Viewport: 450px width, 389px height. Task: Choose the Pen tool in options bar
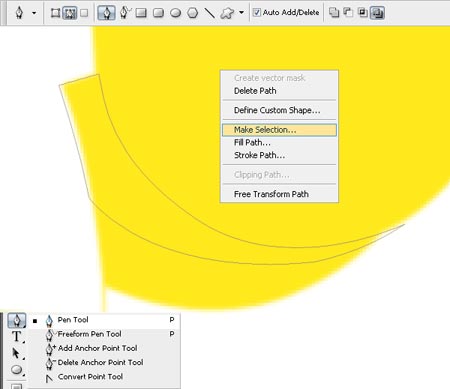point(107,13)
